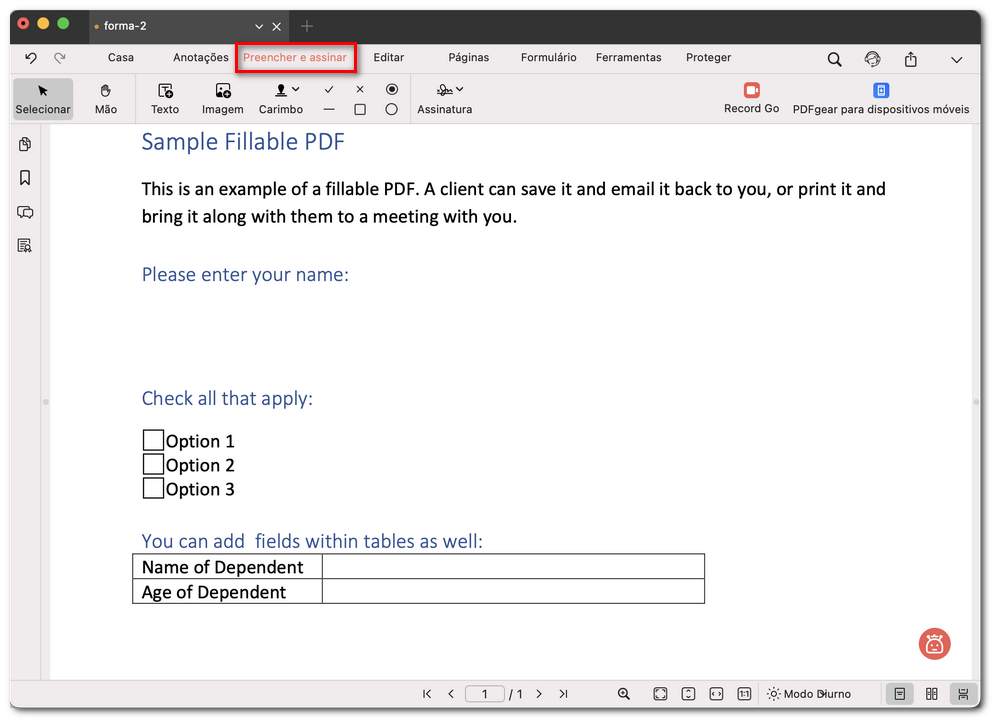The height and width of the screenshot is (719, 992).
Task: Click the Age of Dependent value cell
Action: tap(513, 591)
